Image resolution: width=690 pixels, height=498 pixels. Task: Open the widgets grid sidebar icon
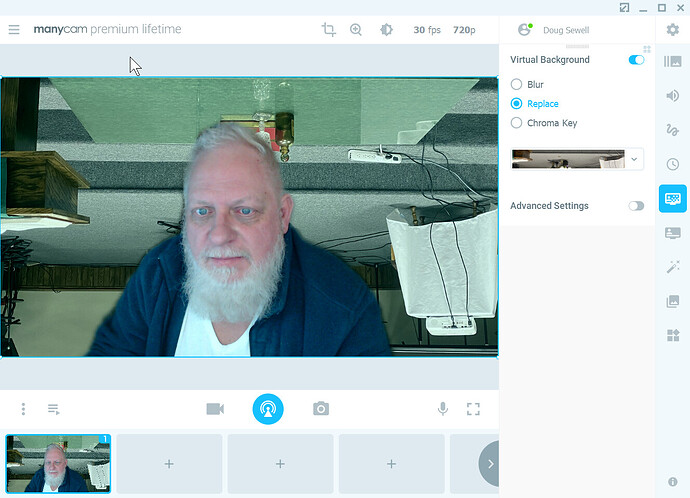[x=673, y=335]
